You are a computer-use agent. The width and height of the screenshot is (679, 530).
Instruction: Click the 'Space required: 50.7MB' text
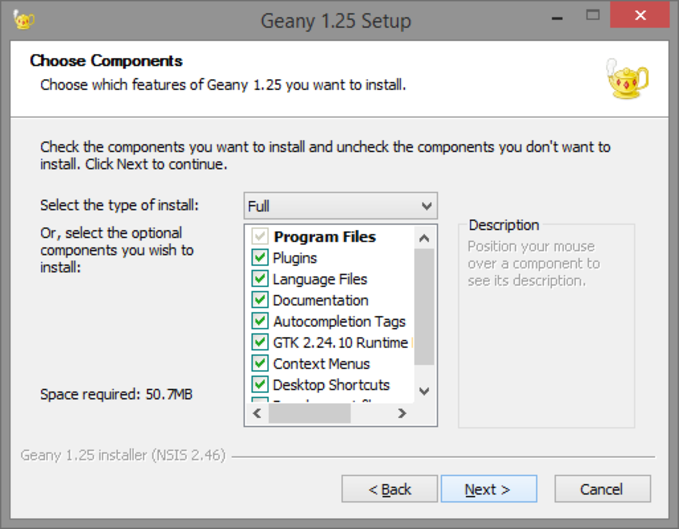point(116,394)
